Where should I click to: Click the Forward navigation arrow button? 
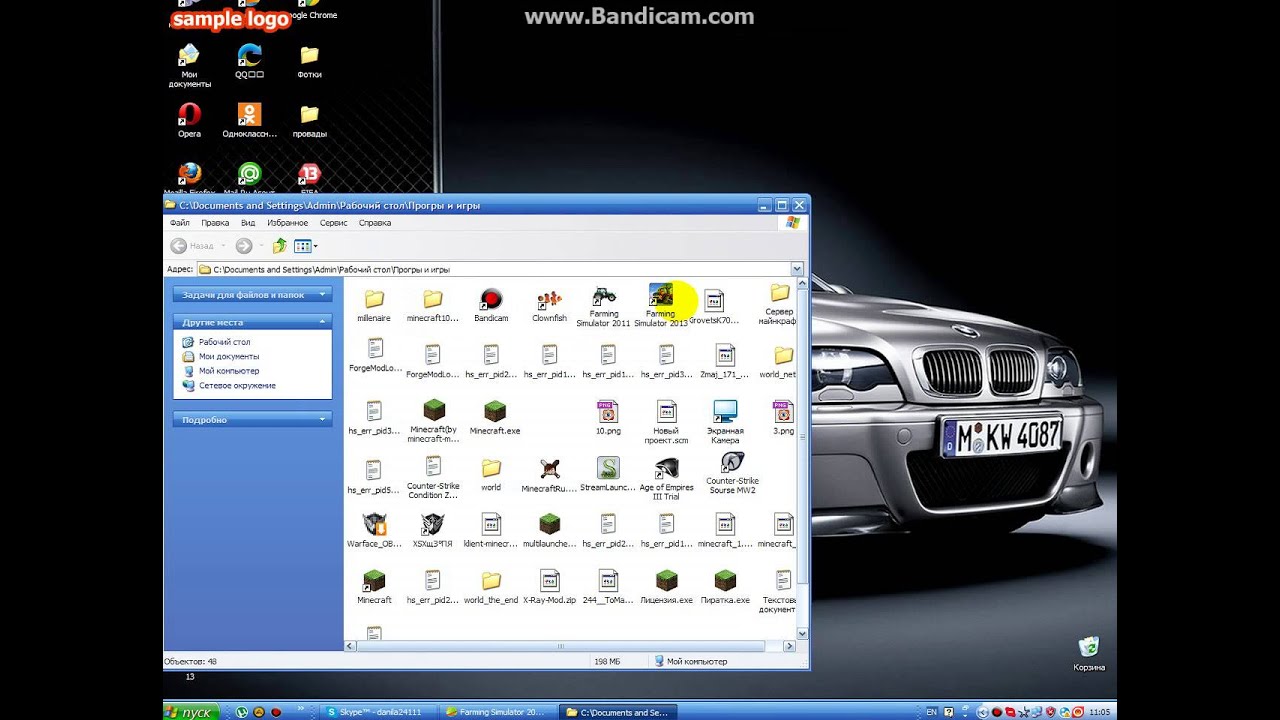(x=243, y=245)
